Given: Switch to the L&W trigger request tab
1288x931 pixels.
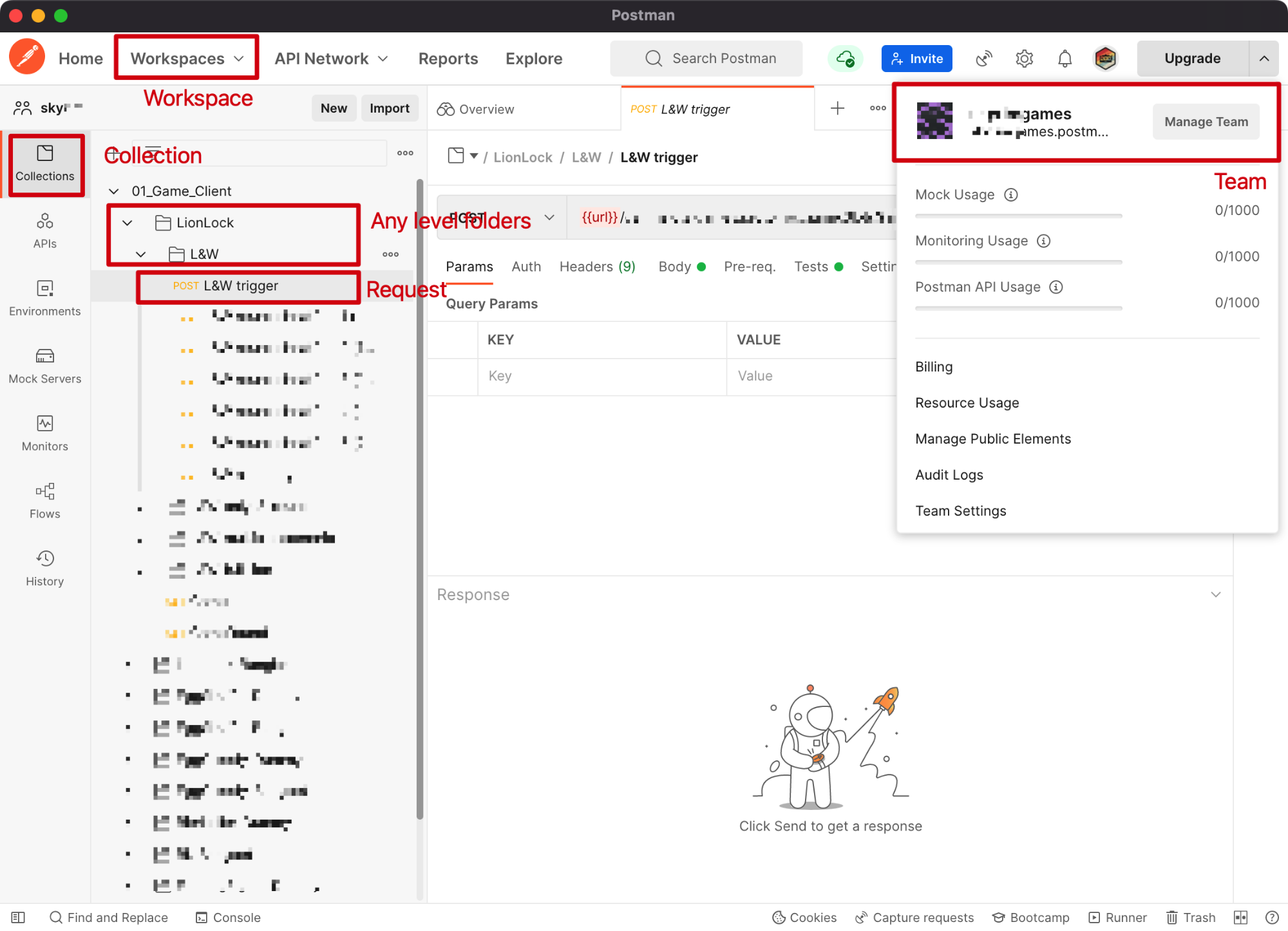Looking at the screenshot, I should pyautogui.click(x=680, y=109).
